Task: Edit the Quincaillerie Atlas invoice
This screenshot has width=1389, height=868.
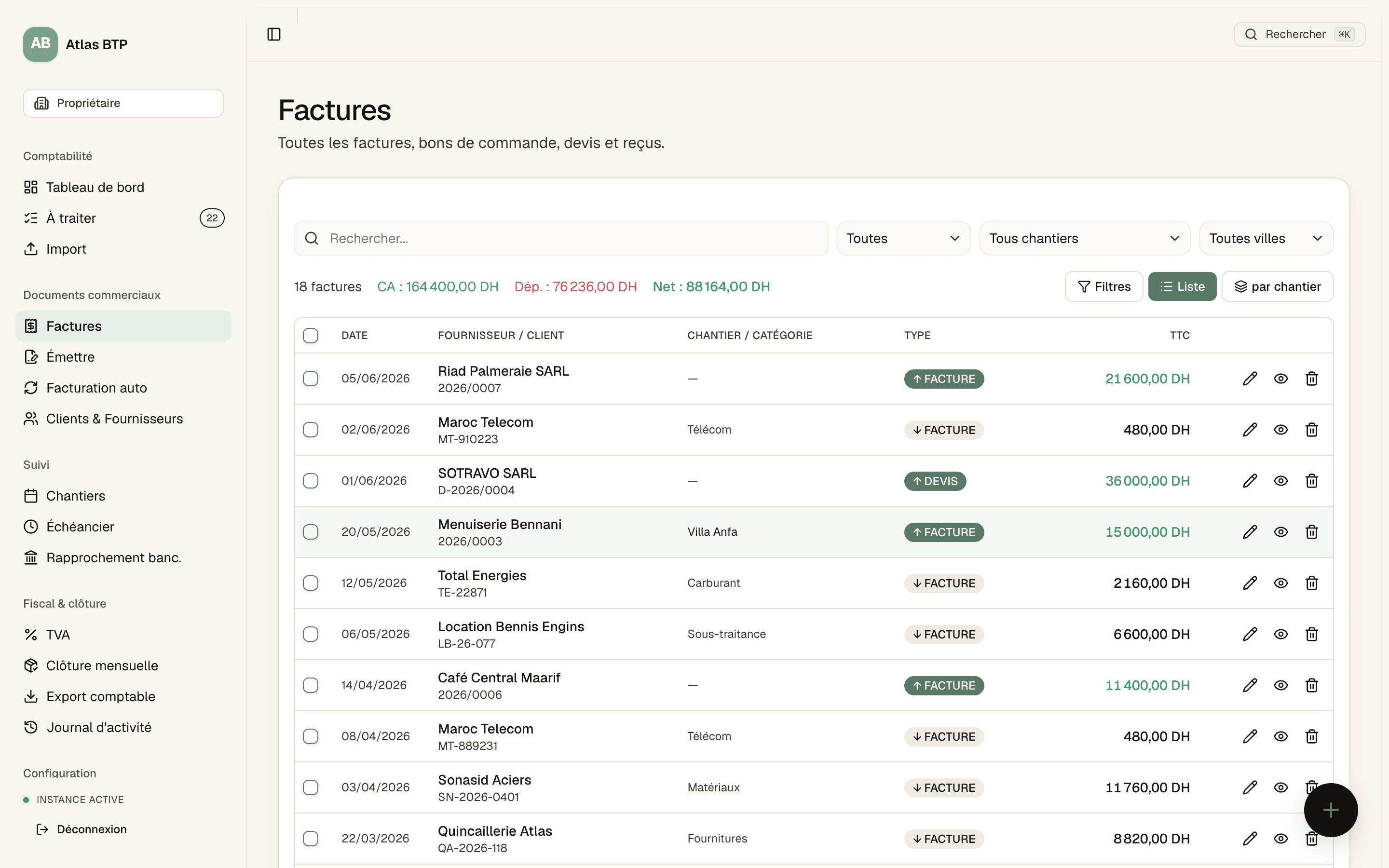Action: pos(1250,838)
